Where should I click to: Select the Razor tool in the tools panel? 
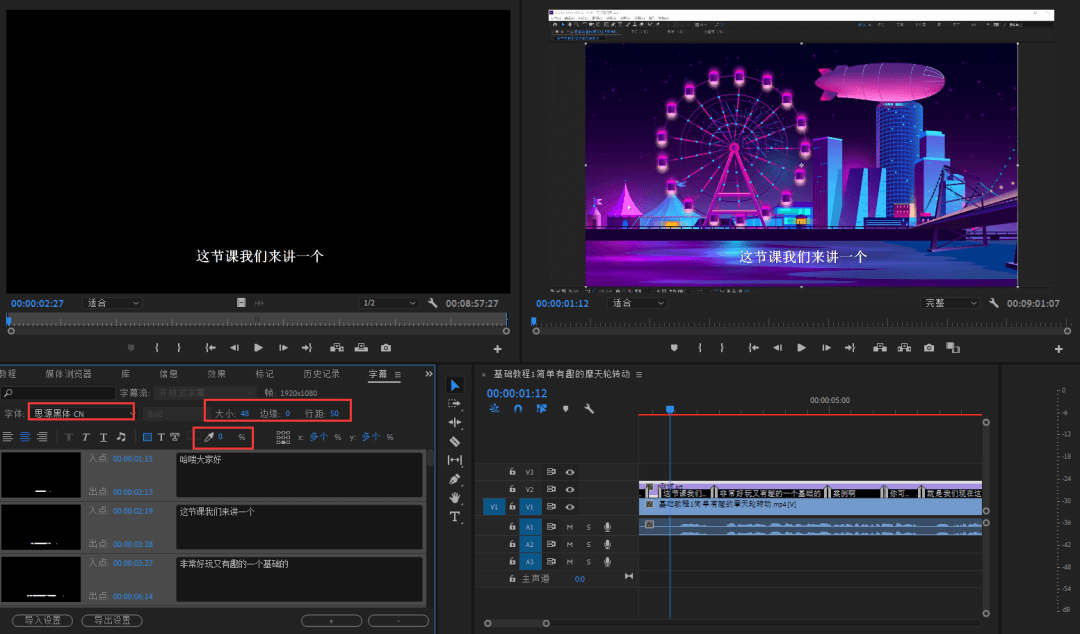pyautogui.click(x=455, y=441)
